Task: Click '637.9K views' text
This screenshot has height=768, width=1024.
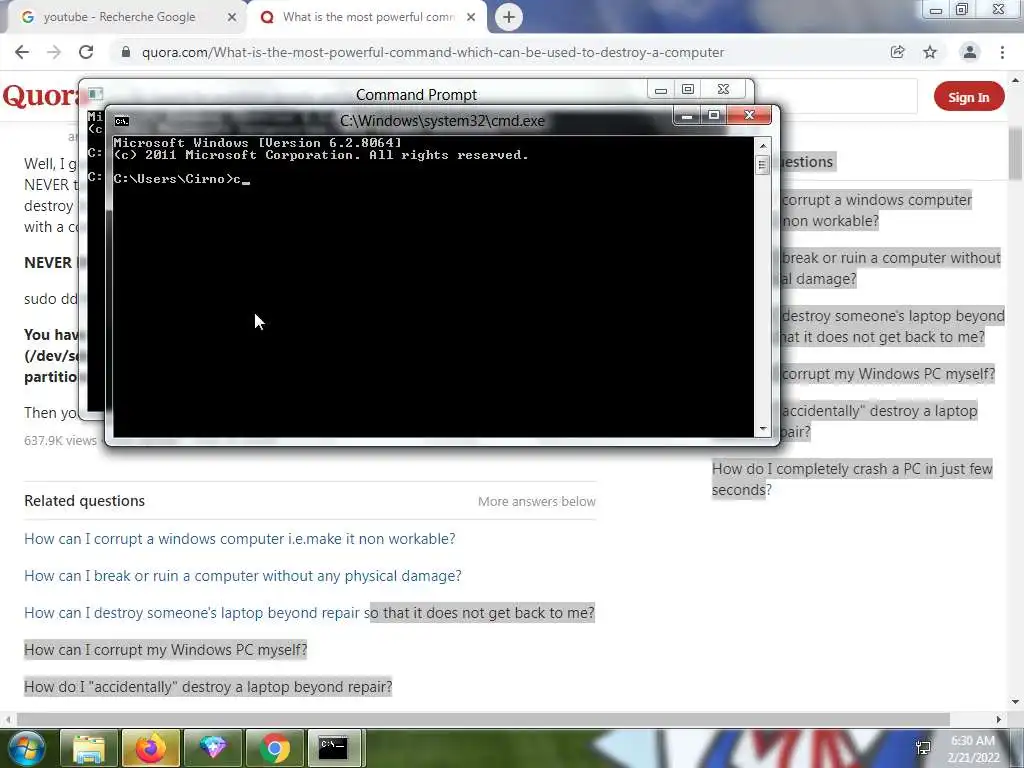Action: [60, 441]
